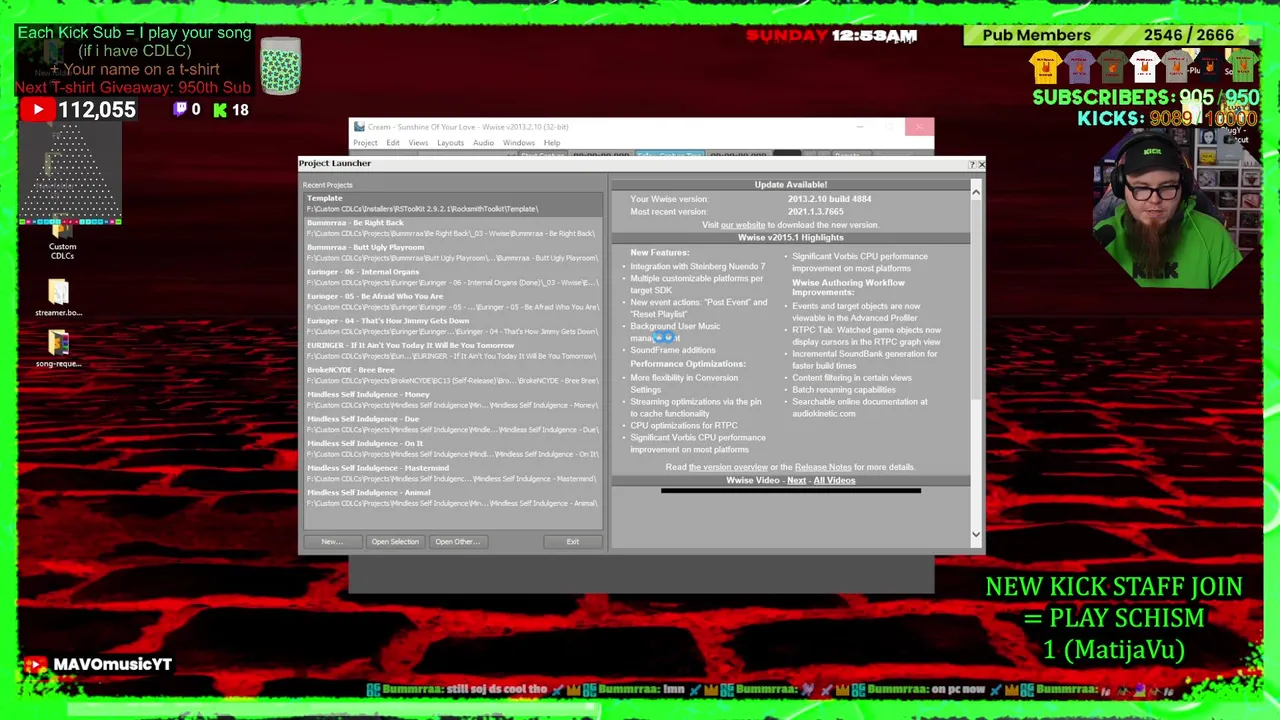Click the All Videos link
The image size is (1280, 720).
[x=834, y=481]
